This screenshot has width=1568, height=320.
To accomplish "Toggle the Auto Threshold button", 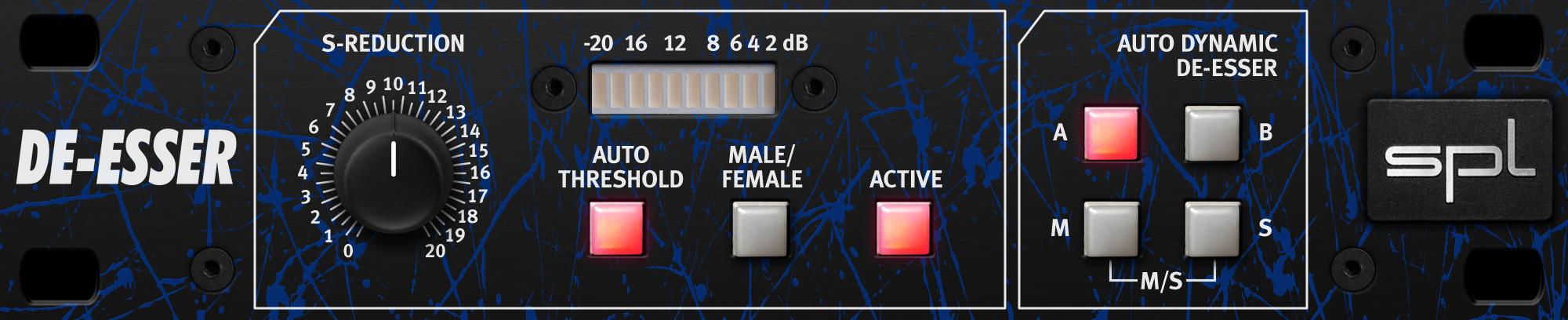I will pyautogui.click(x=617, y=228).
